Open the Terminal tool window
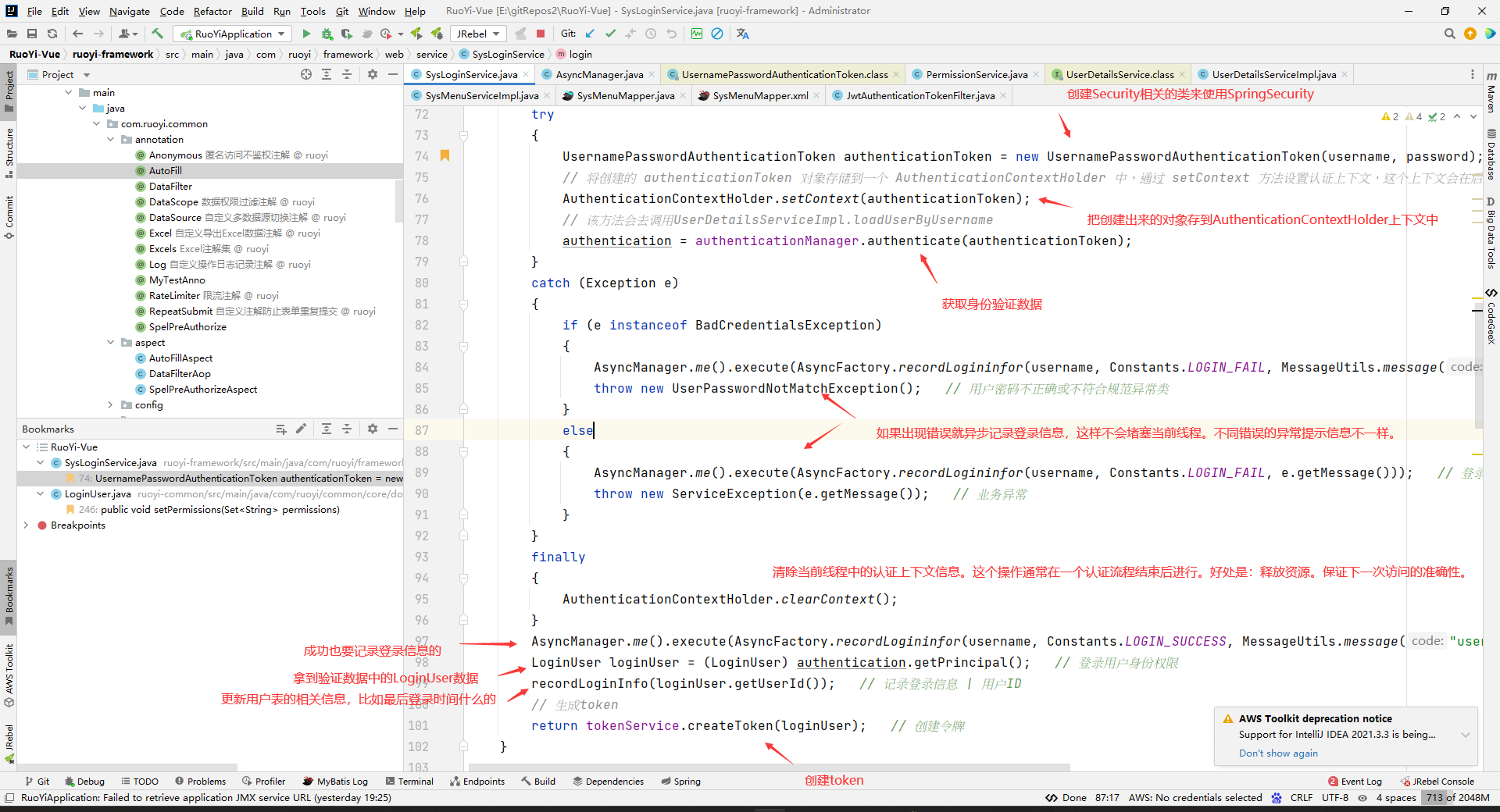1500x812 pixels. tap(409, 781)
